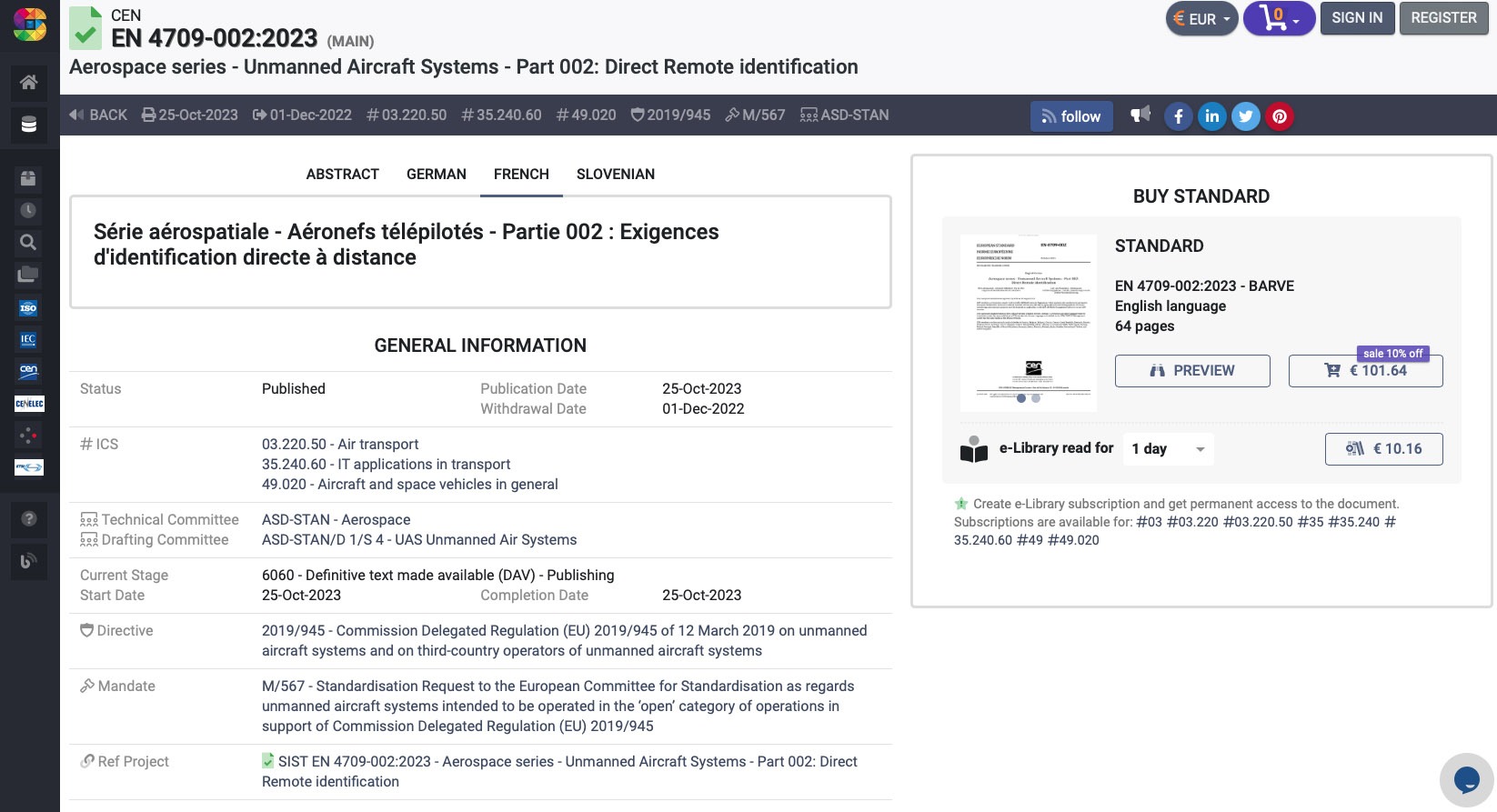The width and height of the screenshot is (1497, 812).
Task: Add standard to cart for € 101.64
Action: coord(1365,371)
